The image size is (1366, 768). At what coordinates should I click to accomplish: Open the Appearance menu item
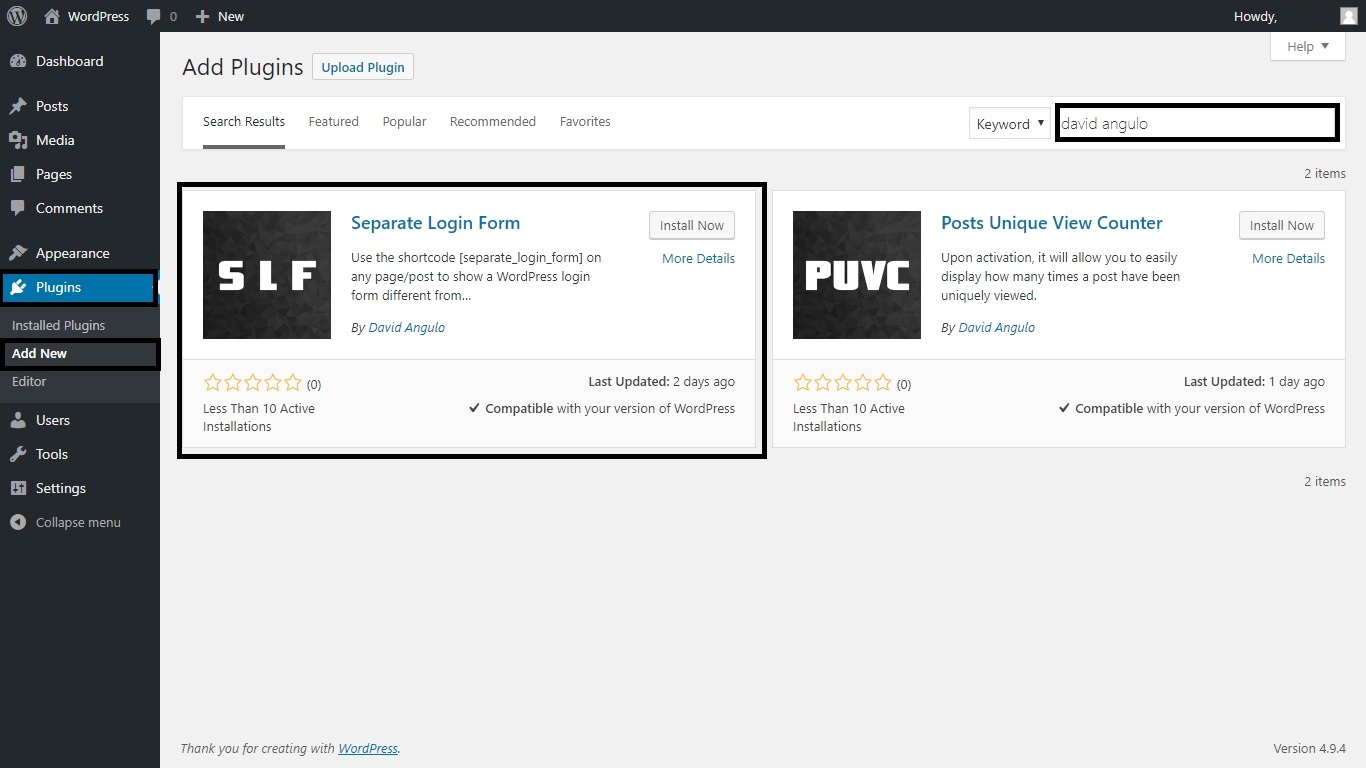coord(80,253)
